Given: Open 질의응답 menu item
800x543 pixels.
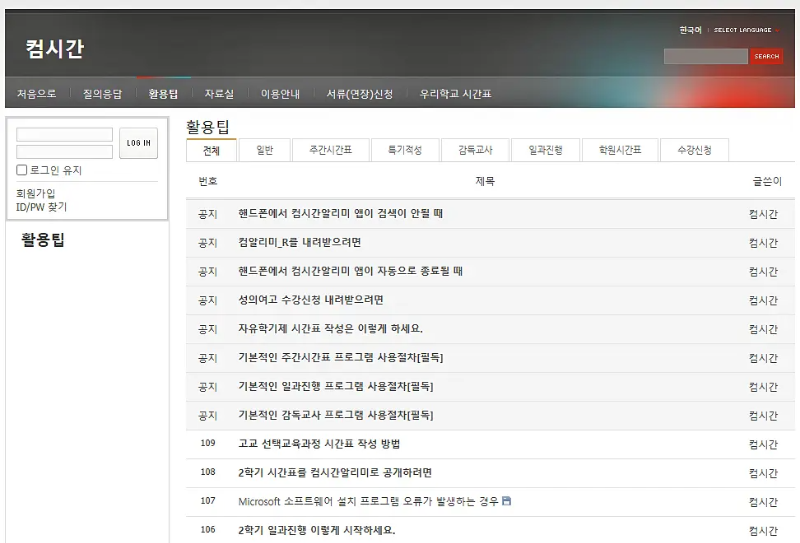Looking at the screenshot, I should pos(103,94).
